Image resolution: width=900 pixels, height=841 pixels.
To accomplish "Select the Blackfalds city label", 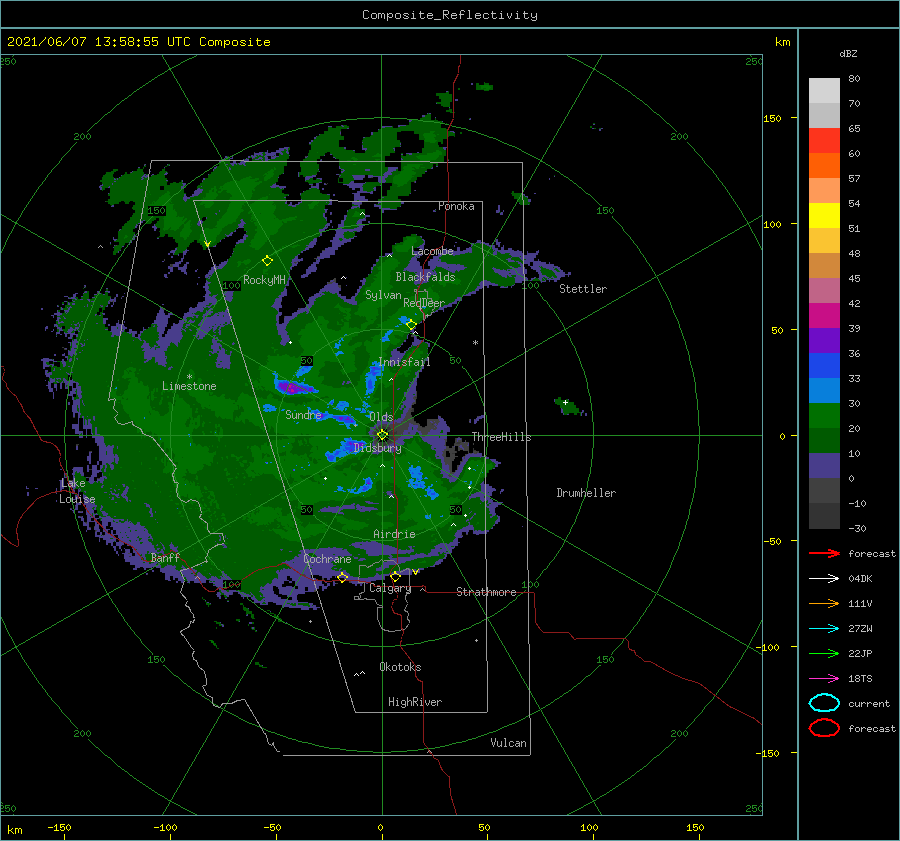I will coord(425,277).
